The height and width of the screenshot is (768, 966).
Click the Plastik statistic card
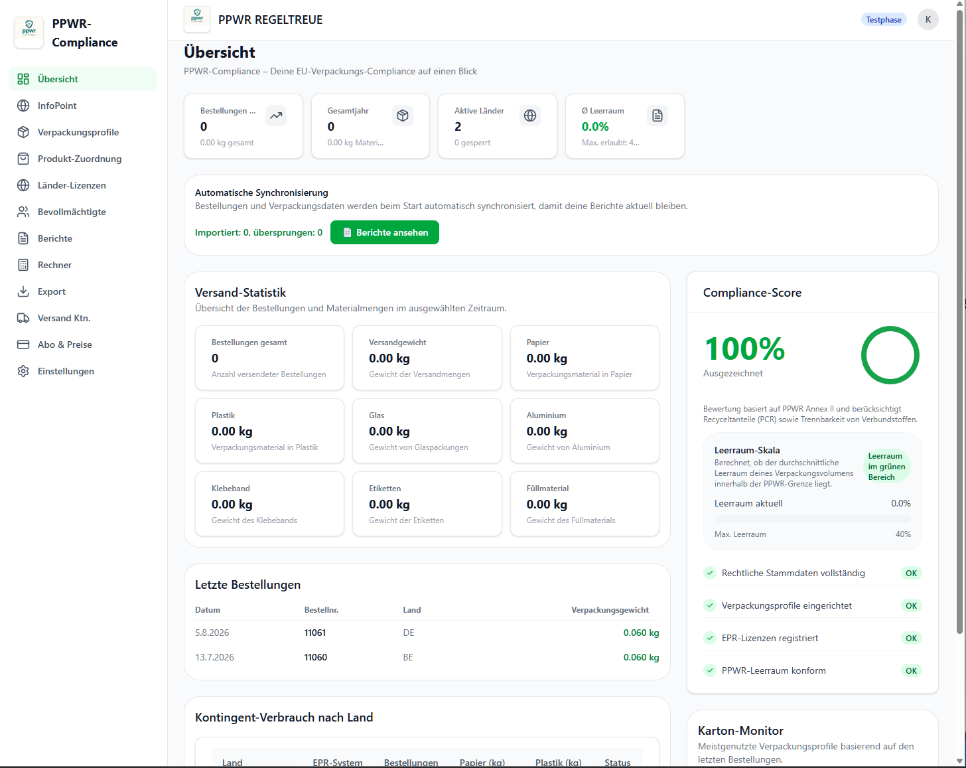[269, 430]
